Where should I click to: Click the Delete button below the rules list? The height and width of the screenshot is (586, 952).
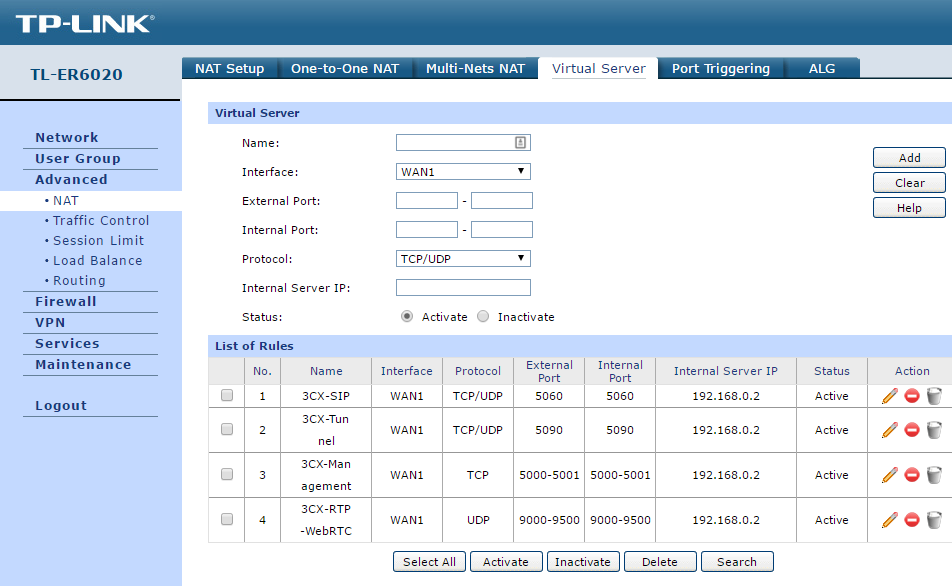pyautogui.click(x=660, y=562)
